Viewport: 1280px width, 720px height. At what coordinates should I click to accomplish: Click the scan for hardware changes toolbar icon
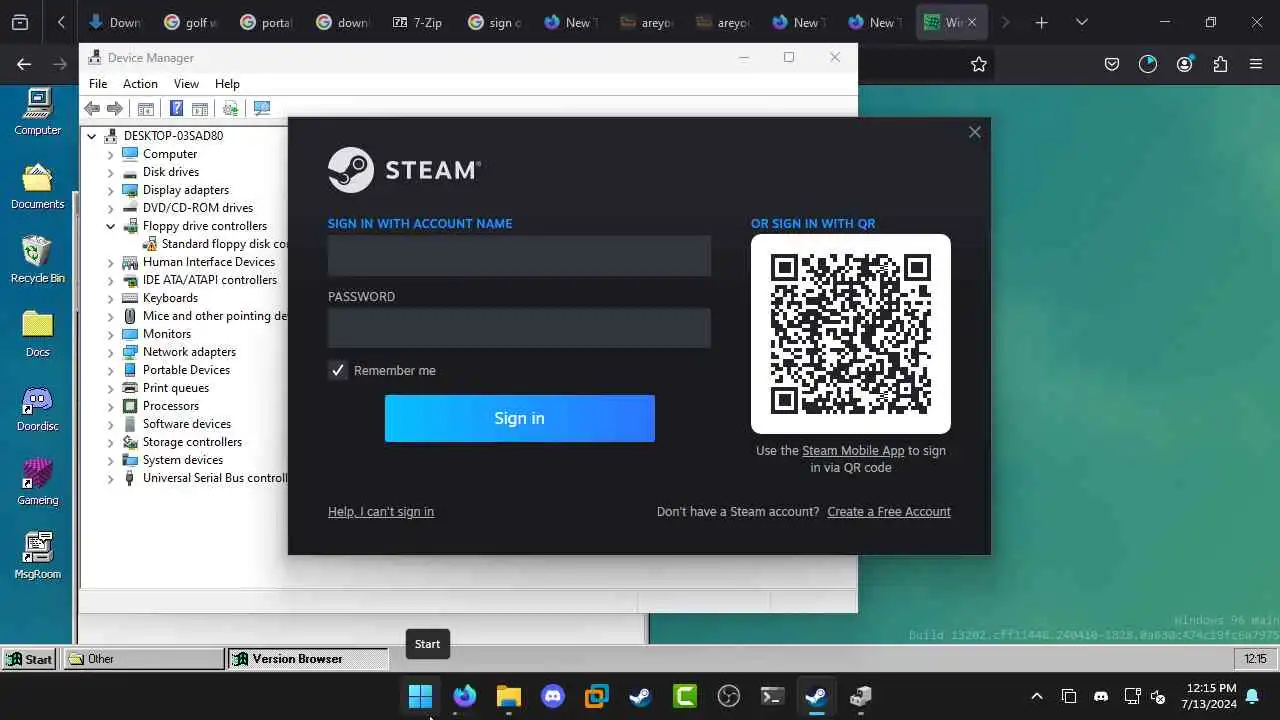230,108
